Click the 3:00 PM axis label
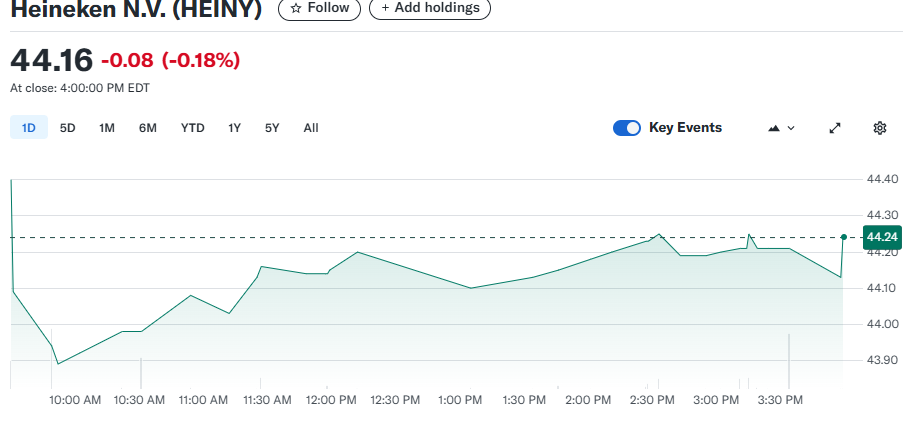913x423 pixels. [x=716, y=400]
